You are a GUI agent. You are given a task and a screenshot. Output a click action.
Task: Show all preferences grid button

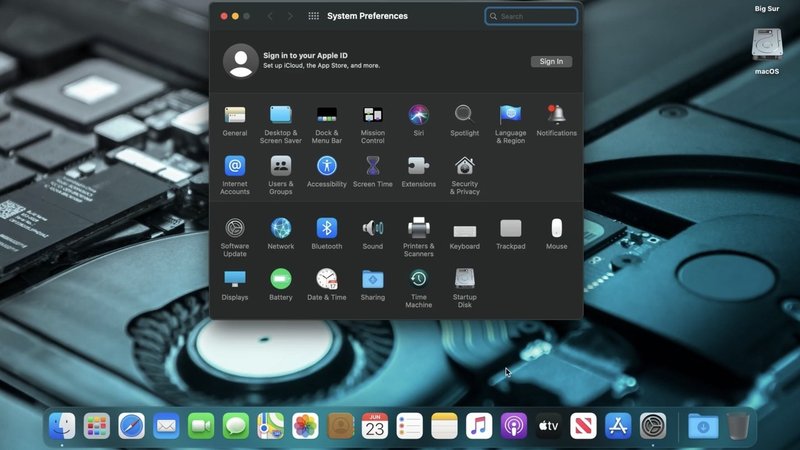point(313,16)
